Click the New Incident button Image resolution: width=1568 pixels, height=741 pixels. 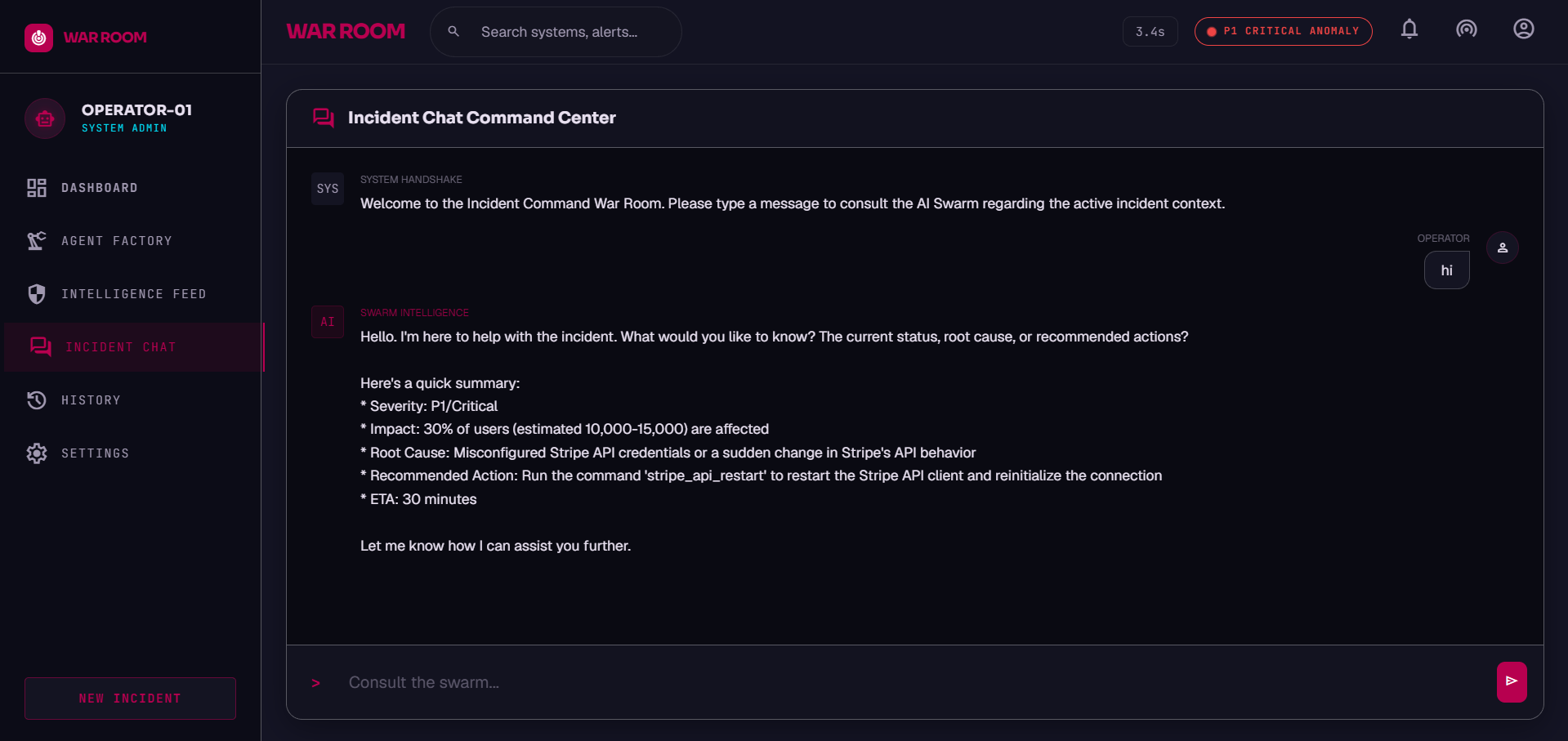(x=130, y=699)
